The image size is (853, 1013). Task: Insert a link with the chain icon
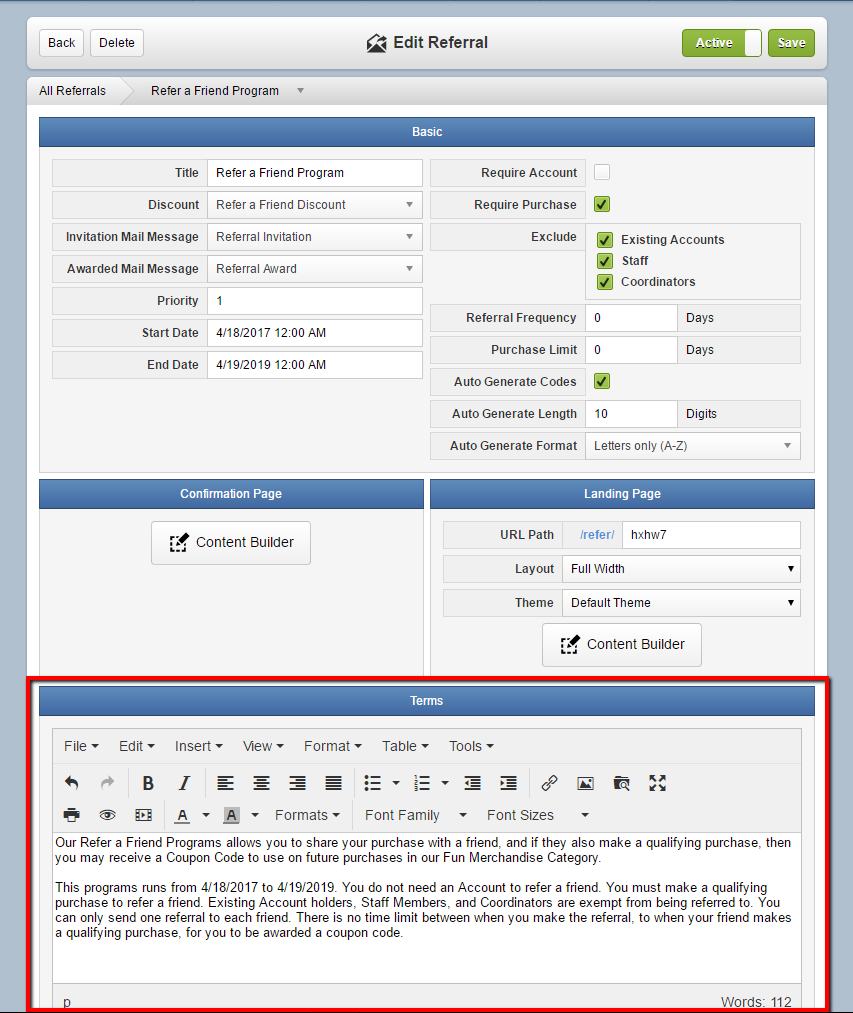pos(549,783)
